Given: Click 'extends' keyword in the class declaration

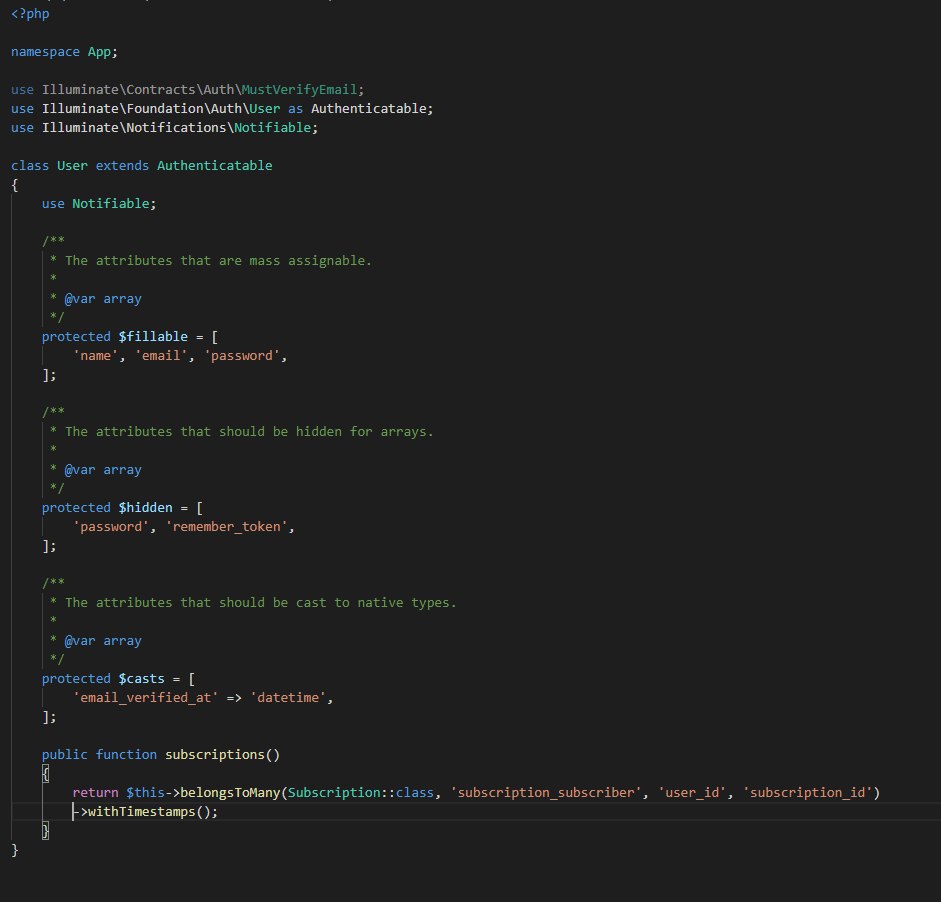Looking at the screenshot, I should pos(122,166).
